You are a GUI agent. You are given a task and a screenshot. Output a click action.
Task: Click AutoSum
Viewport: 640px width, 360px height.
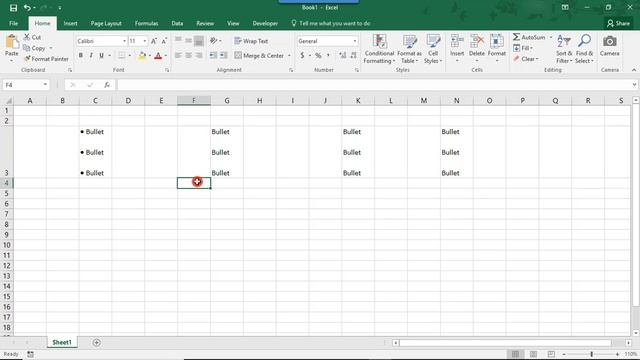[529, 37]
